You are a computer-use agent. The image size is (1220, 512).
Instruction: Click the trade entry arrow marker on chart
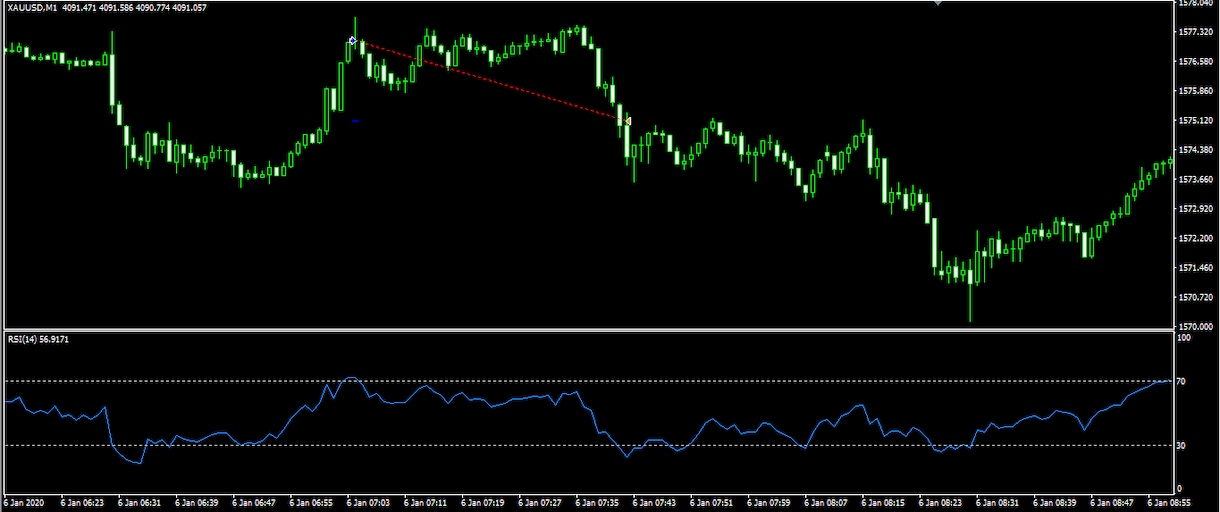(353, 41)
